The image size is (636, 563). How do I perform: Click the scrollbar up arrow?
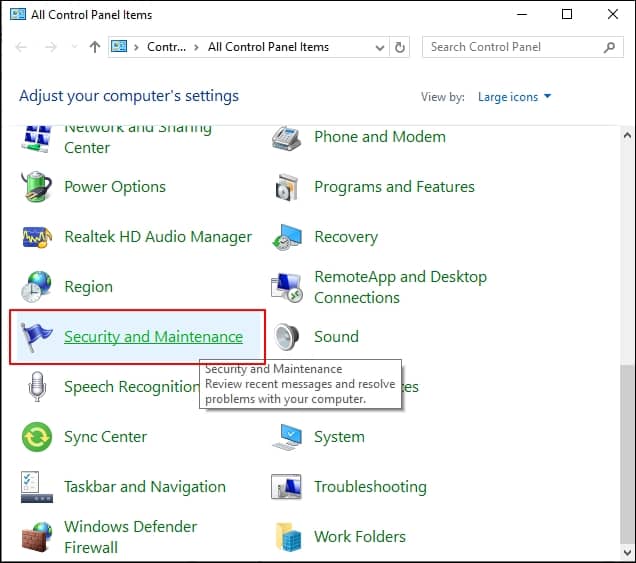click(x=627, y=135)
